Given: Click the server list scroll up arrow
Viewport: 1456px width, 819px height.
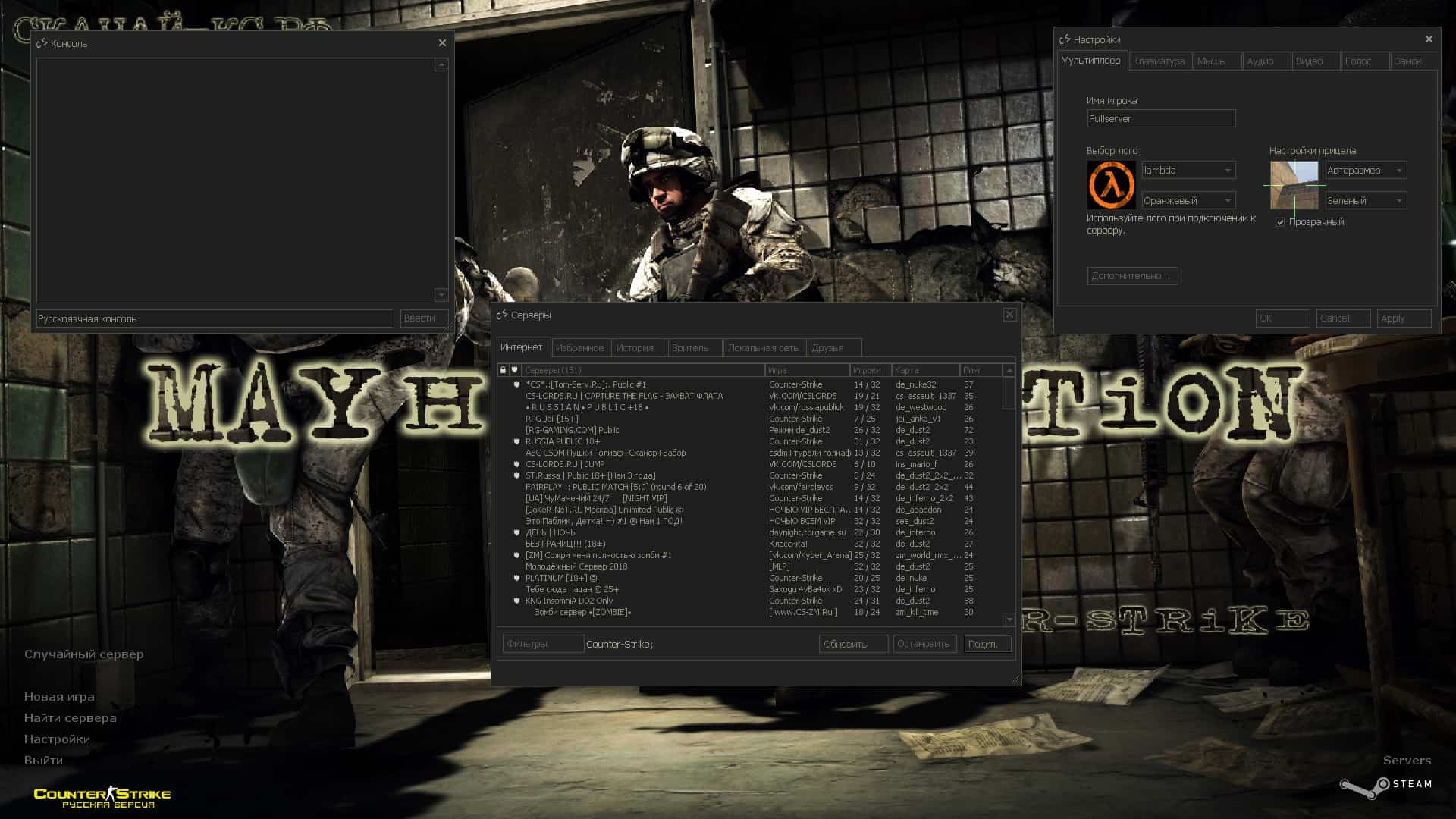Looking at the screenshot, I should (1009, 370).
